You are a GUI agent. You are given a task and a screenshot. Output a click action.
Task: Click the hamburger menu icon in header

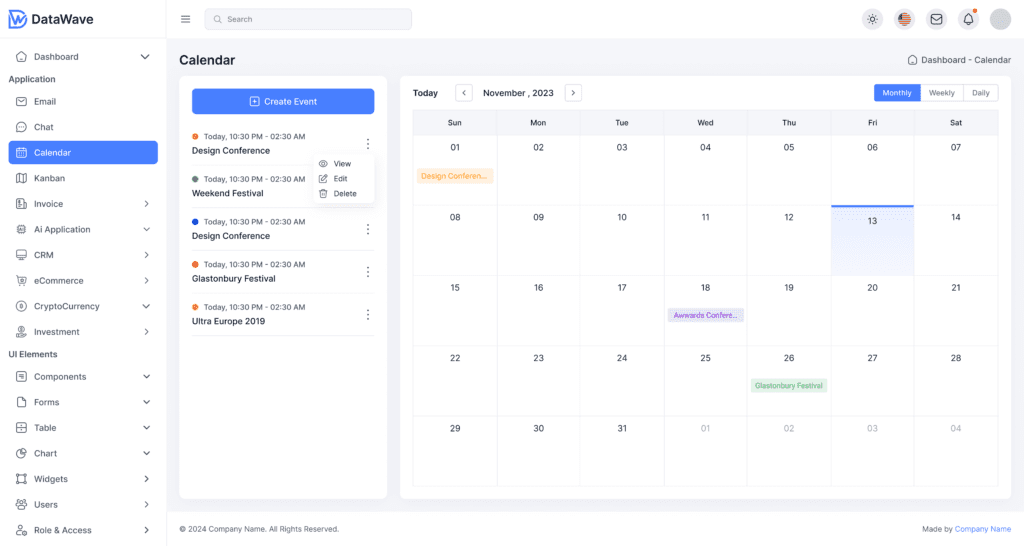[185, 19]
